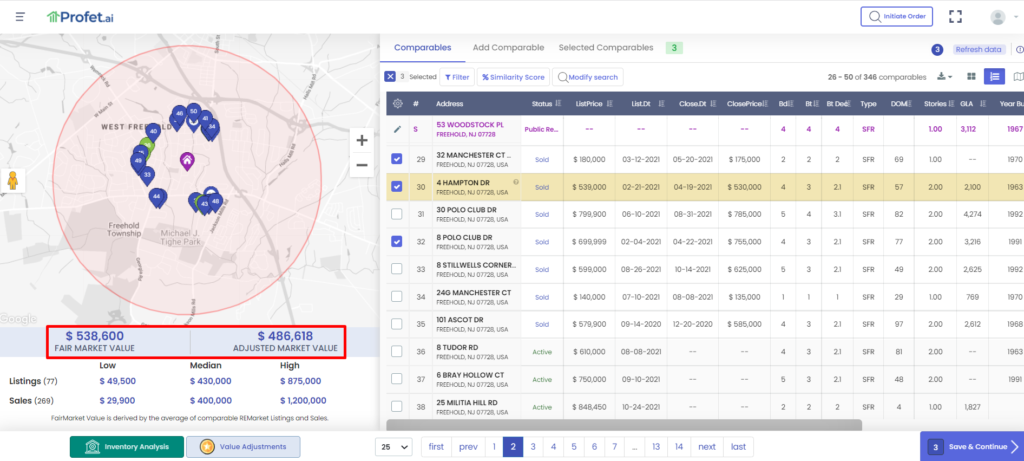Jump to first page of results
The height and width of the screenshot is (461, 1024).
tap(436, 447)
